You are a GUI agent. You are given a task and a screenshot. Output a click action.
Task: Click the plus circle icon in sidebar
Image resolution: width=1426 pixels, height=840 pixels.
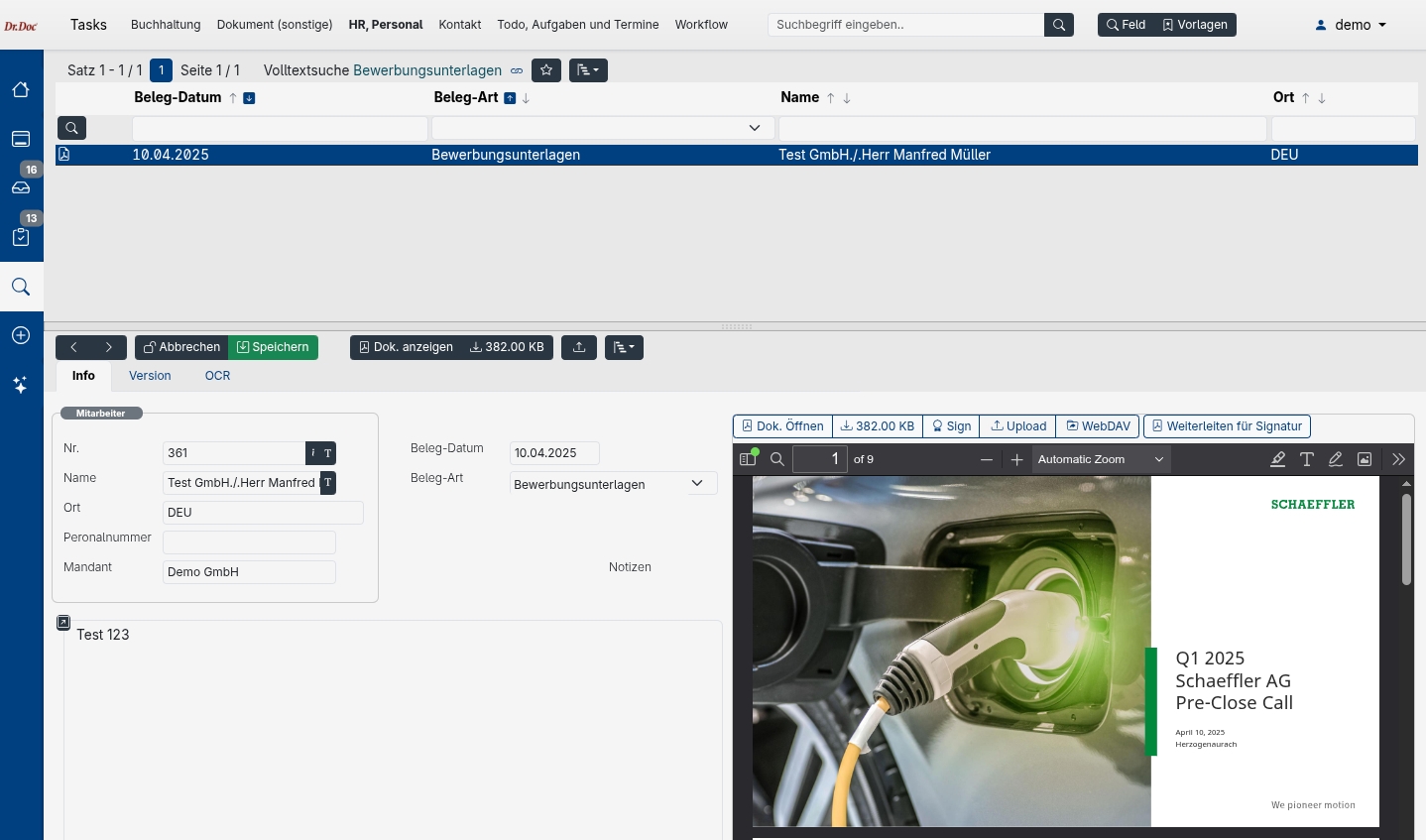pyautogui.click(x=21, y=335)
